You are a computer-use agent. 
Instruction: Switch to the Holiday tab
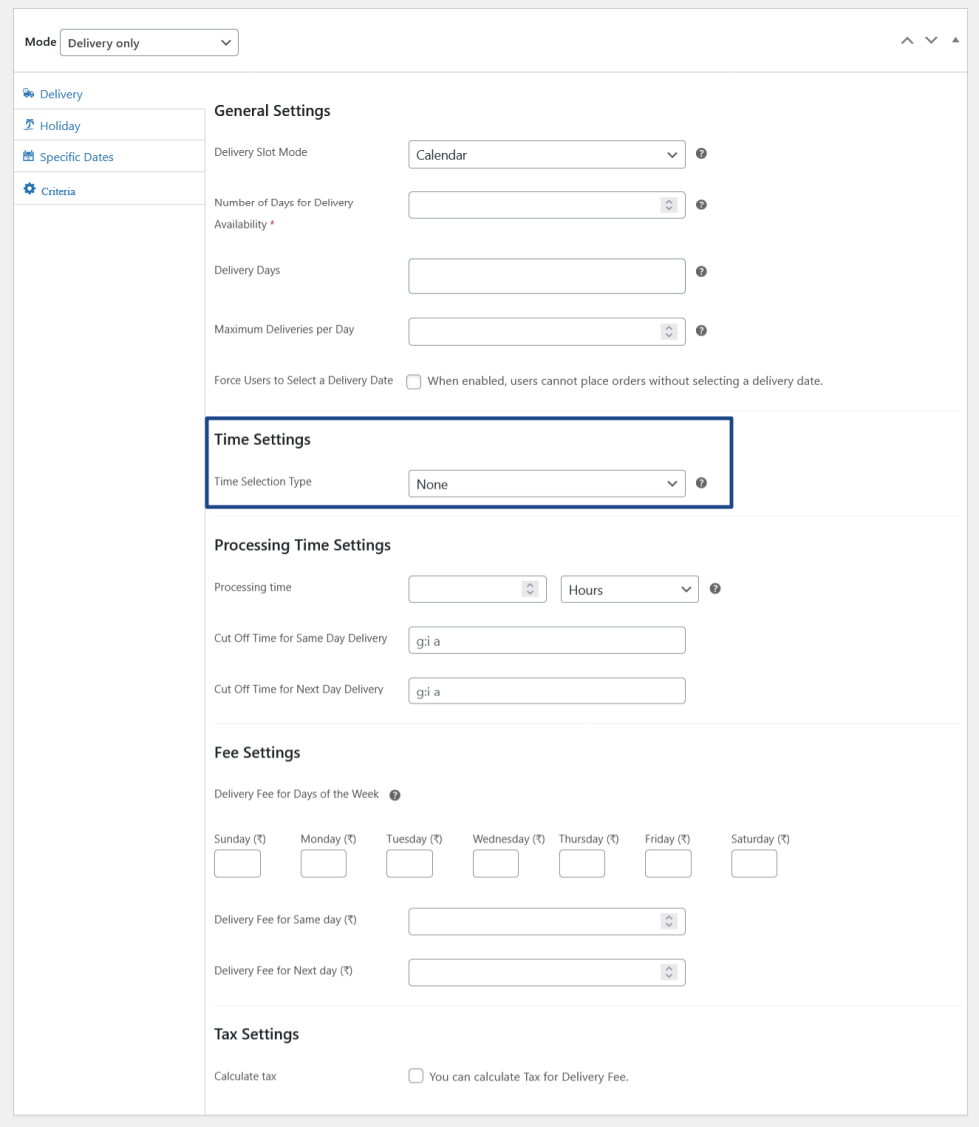pyautogui.click(x=60, y=126)
